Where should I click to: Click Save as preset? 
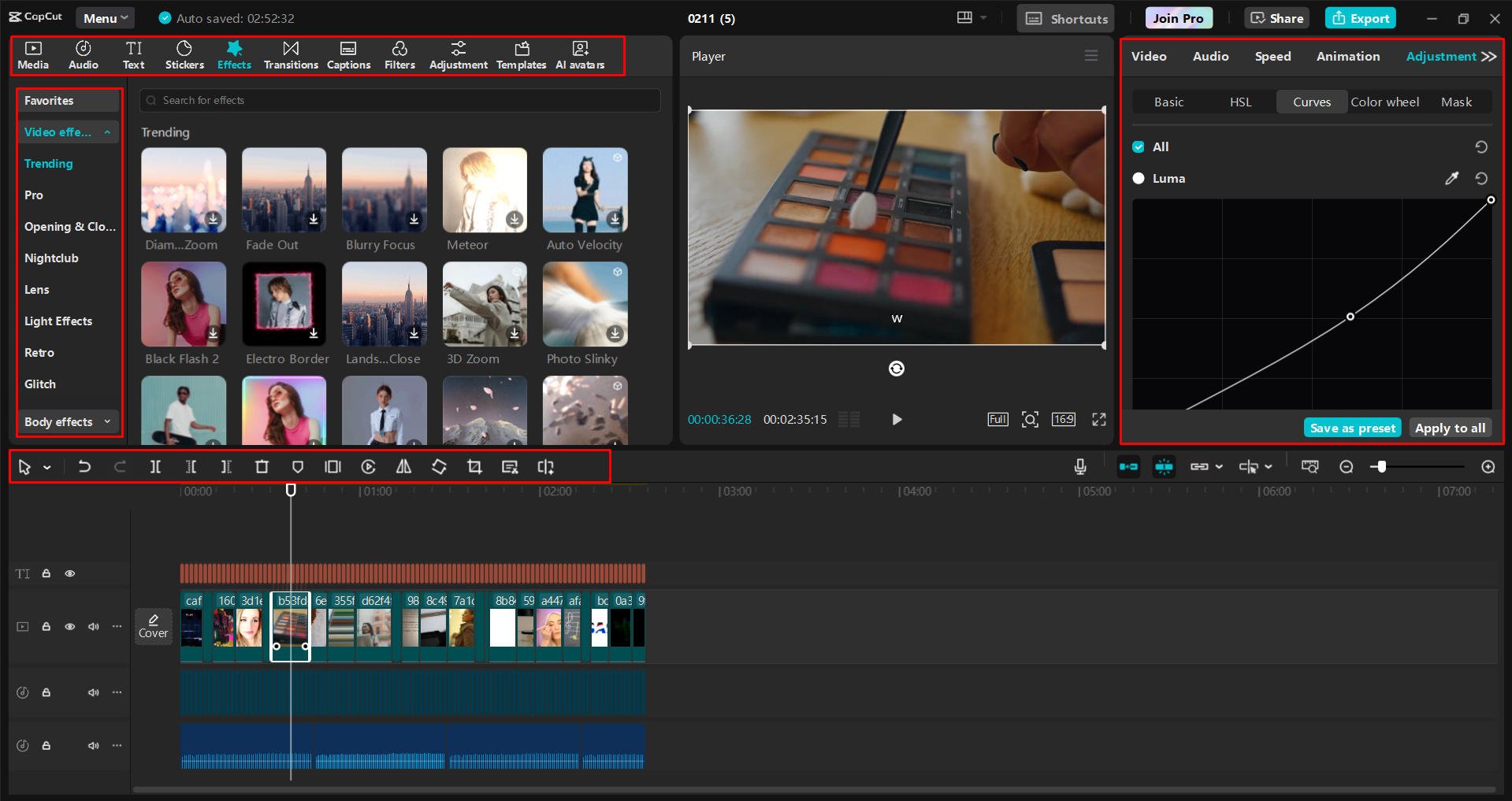coord(1352,428)
